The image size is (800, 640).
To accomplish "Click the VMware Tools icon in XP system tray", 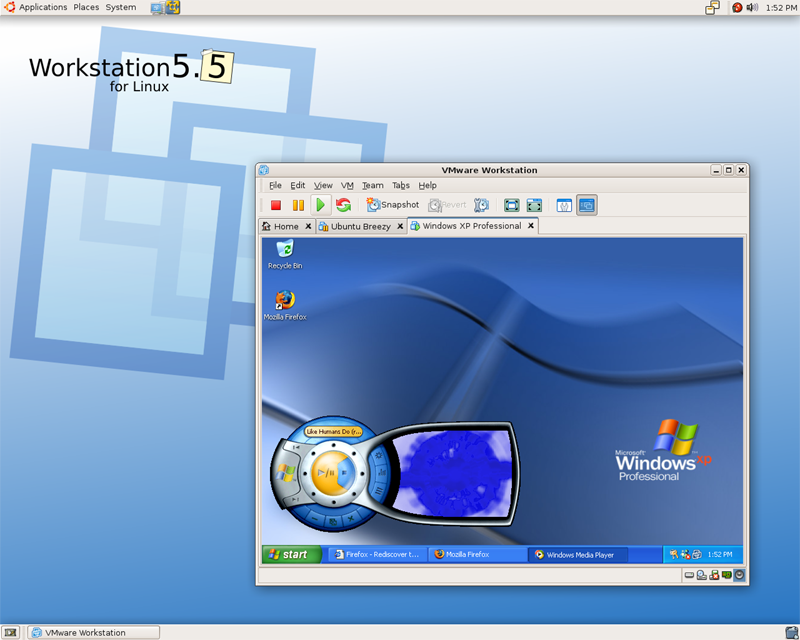I will 696,554.
